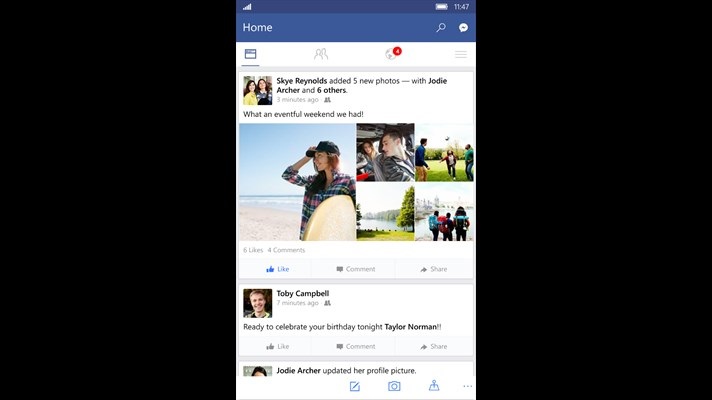Screen dimensions: 712x400
Task: Open Toby Campbell's name link
Action: coord(302,294)
